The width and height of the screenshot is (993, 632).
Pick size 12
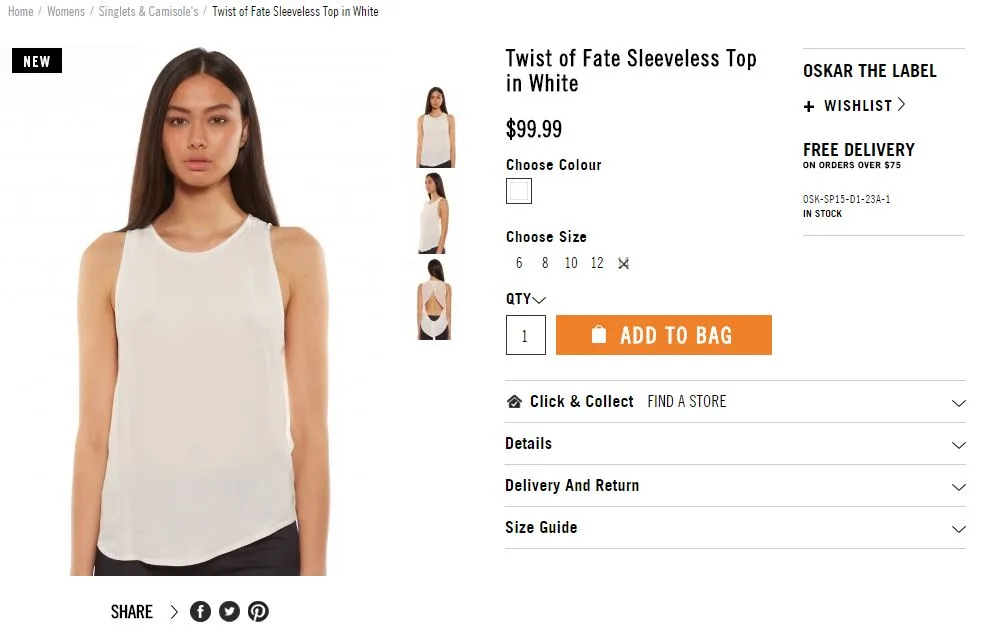point(597,264)
